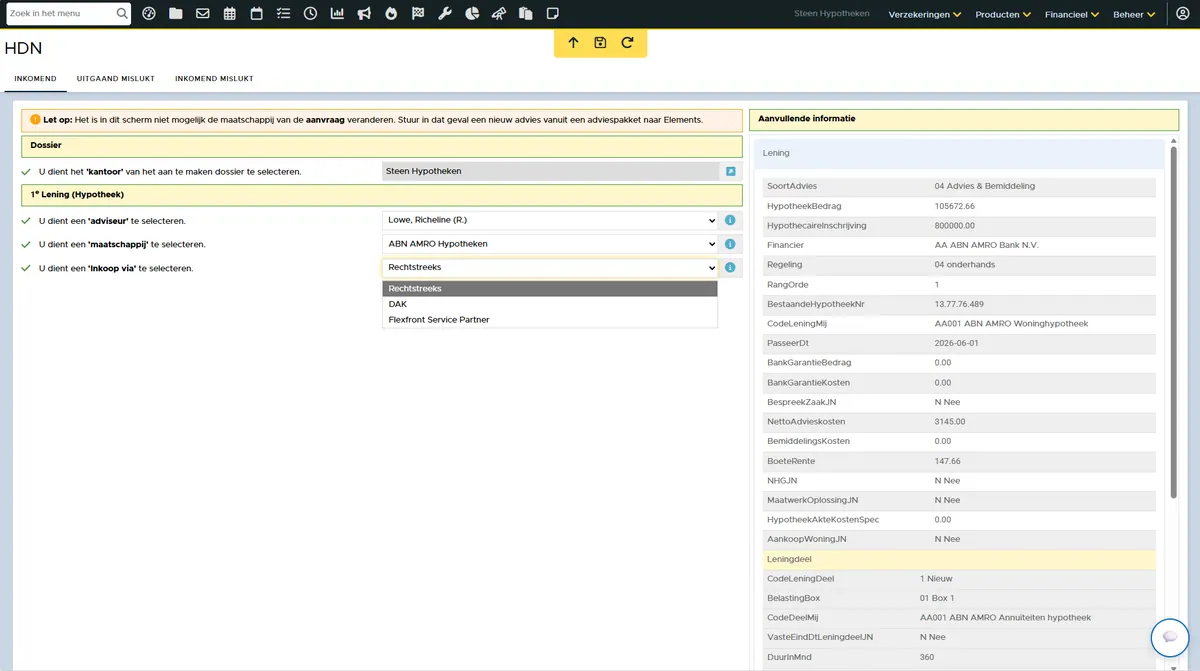Open the clipboard paste icon in top bar
Screen dimensions: 1200x671
coord(526,14)
